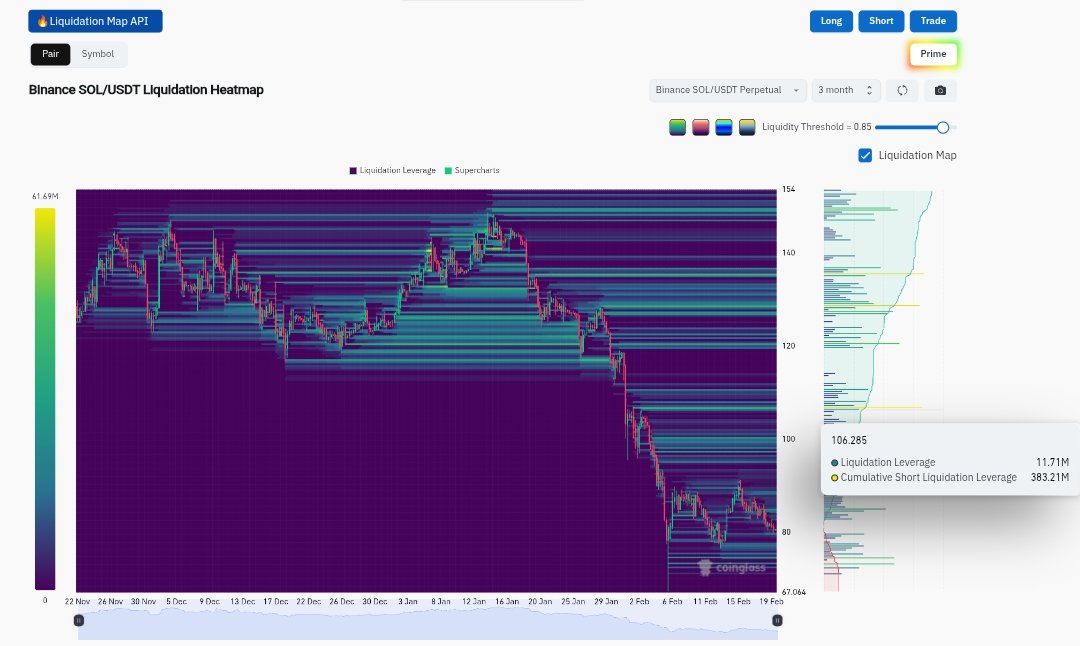Click the Prime button
Image resolution: width=1080 pixels, height=646 pixels.
(x=933, y=54)
